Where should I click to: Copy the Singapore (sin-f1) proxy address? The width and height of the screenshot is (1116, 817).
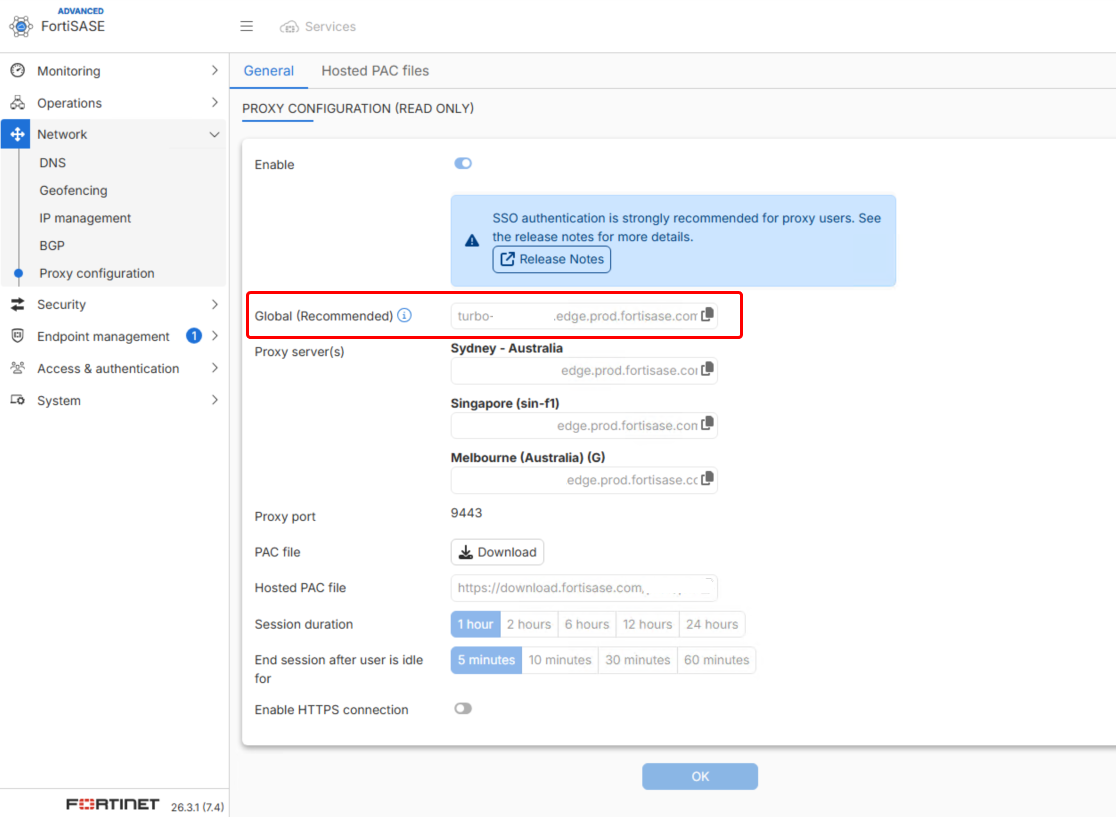pos(707,424)
